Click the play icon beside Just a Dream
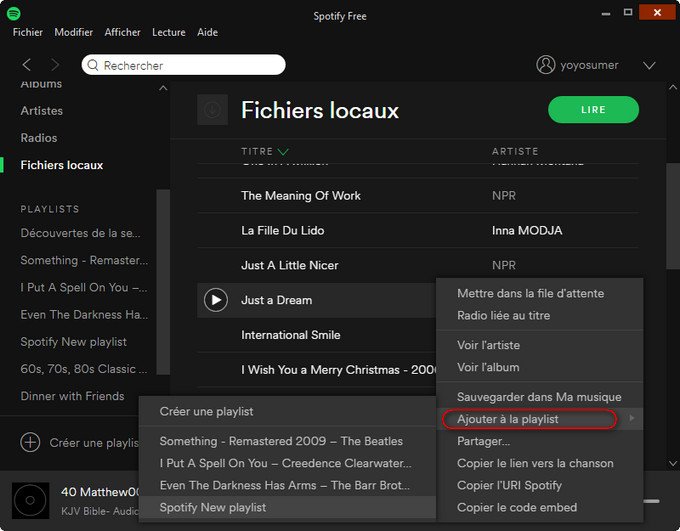680x531 pixels. [x=215, y=300]
